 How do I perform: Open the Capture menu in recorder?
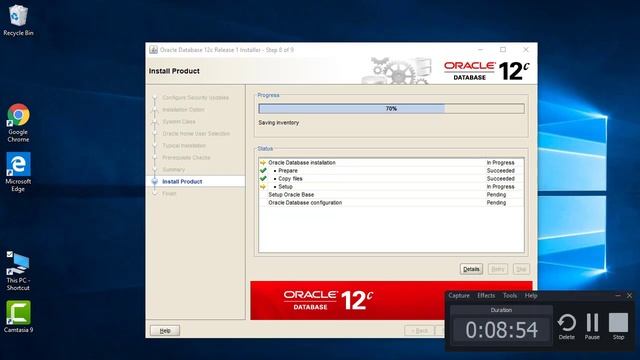[x=459, y=296]
